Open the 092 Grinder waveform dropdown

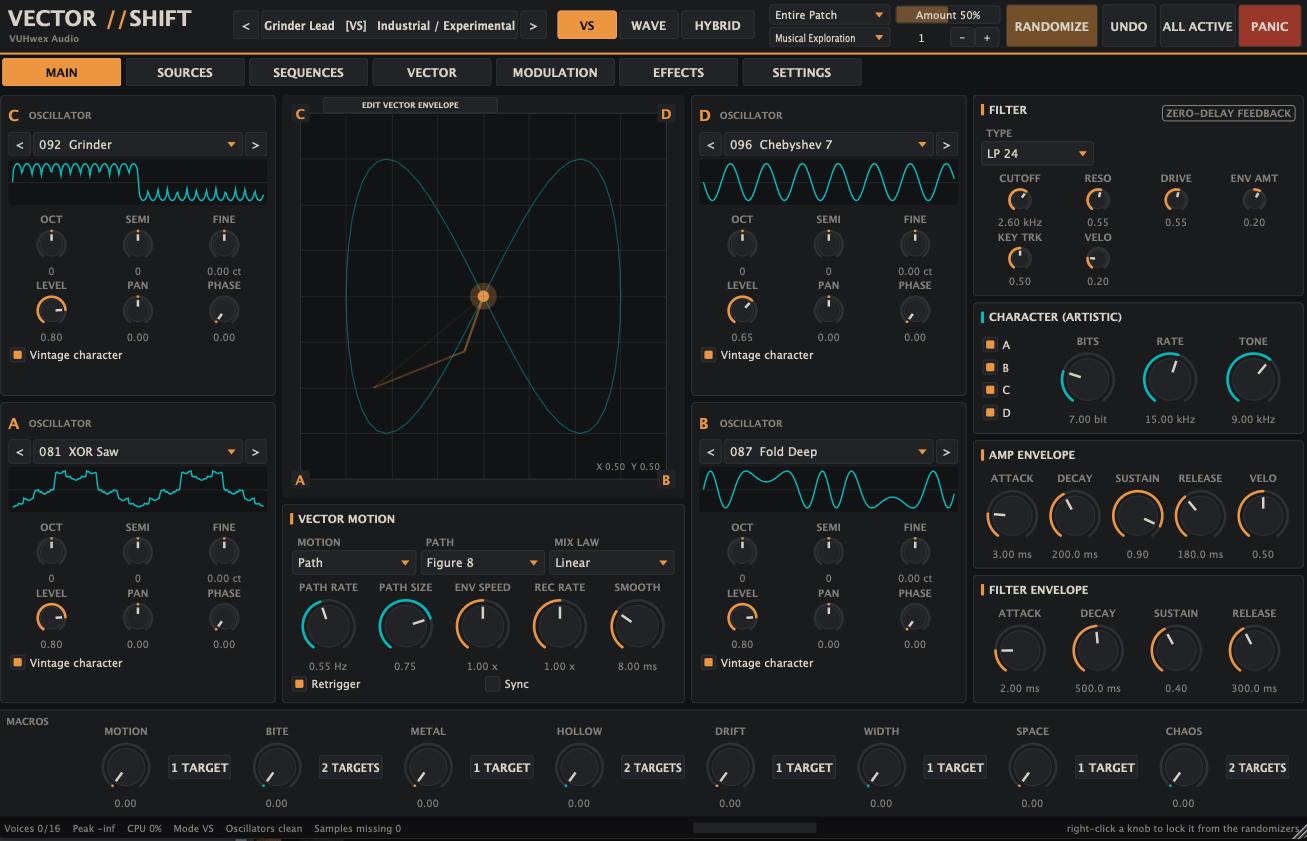[137, 145]
